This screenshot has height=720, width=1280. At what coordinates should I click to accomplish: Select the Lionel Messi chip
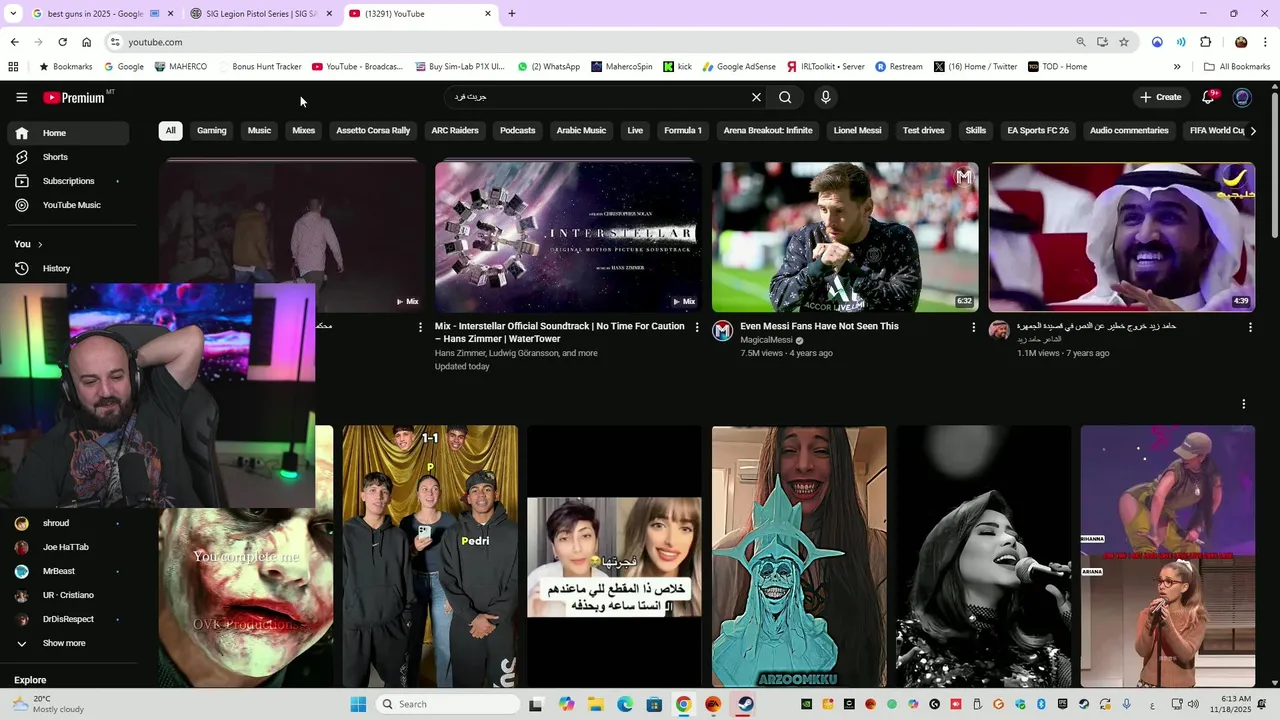(x=858, y=131)
